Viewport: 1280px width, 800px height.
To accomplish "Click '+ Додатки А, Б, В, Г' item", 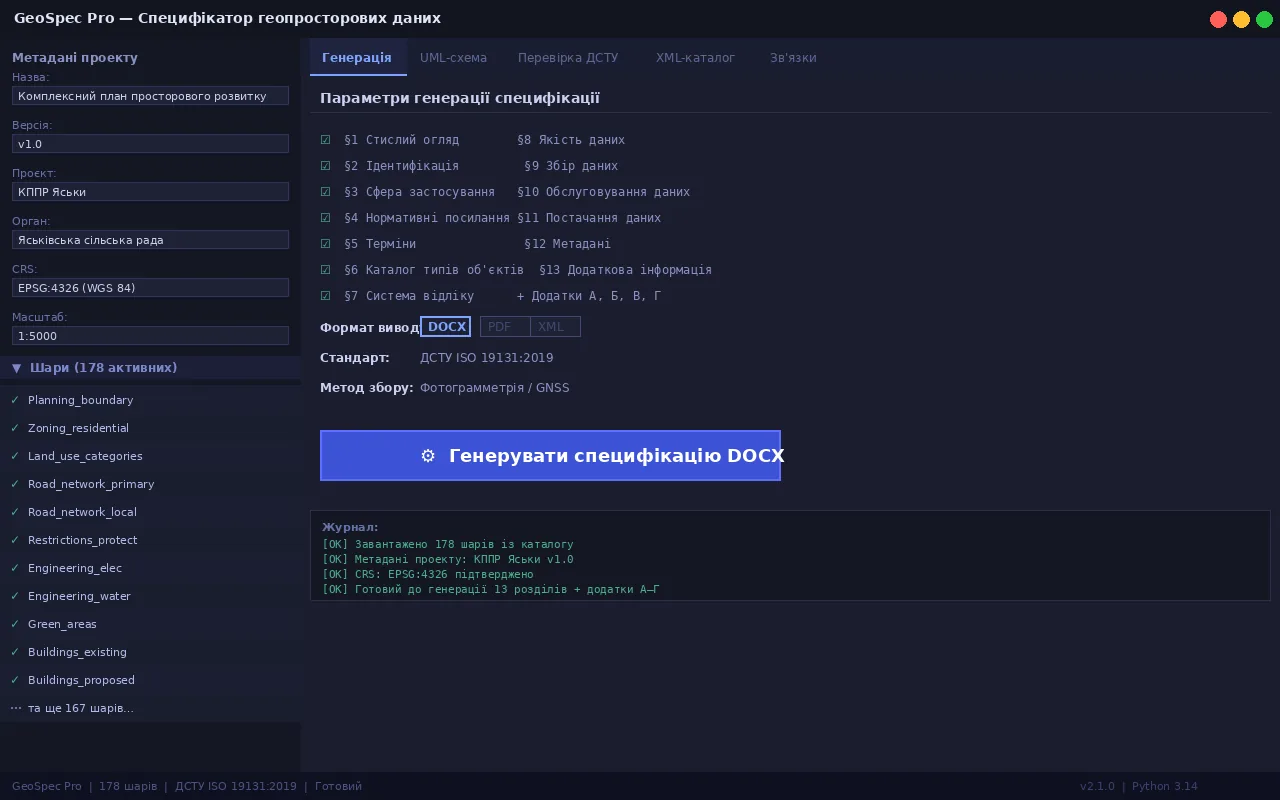I will [x=589, y=296].
